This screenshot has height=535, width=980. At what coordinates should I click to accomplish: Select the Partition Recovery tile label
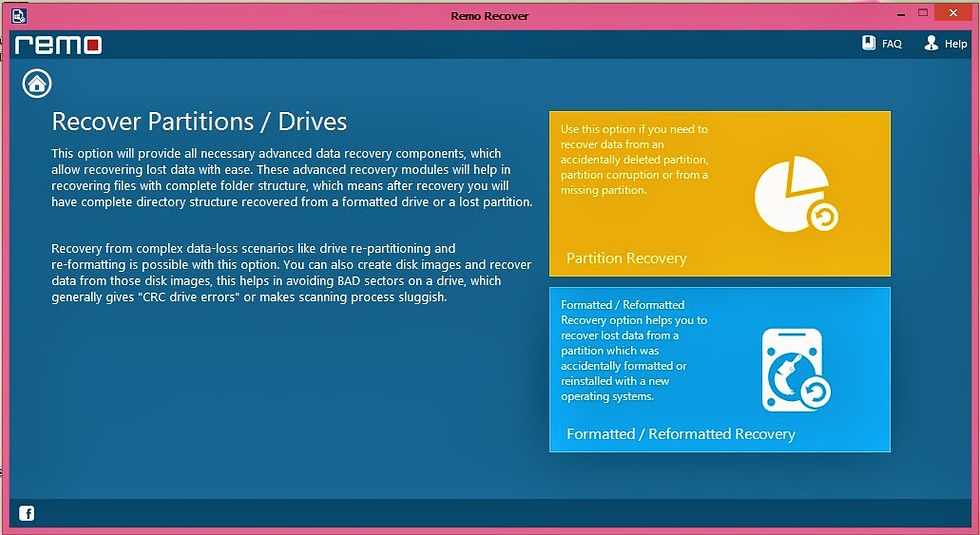click(x=626, y=258)
